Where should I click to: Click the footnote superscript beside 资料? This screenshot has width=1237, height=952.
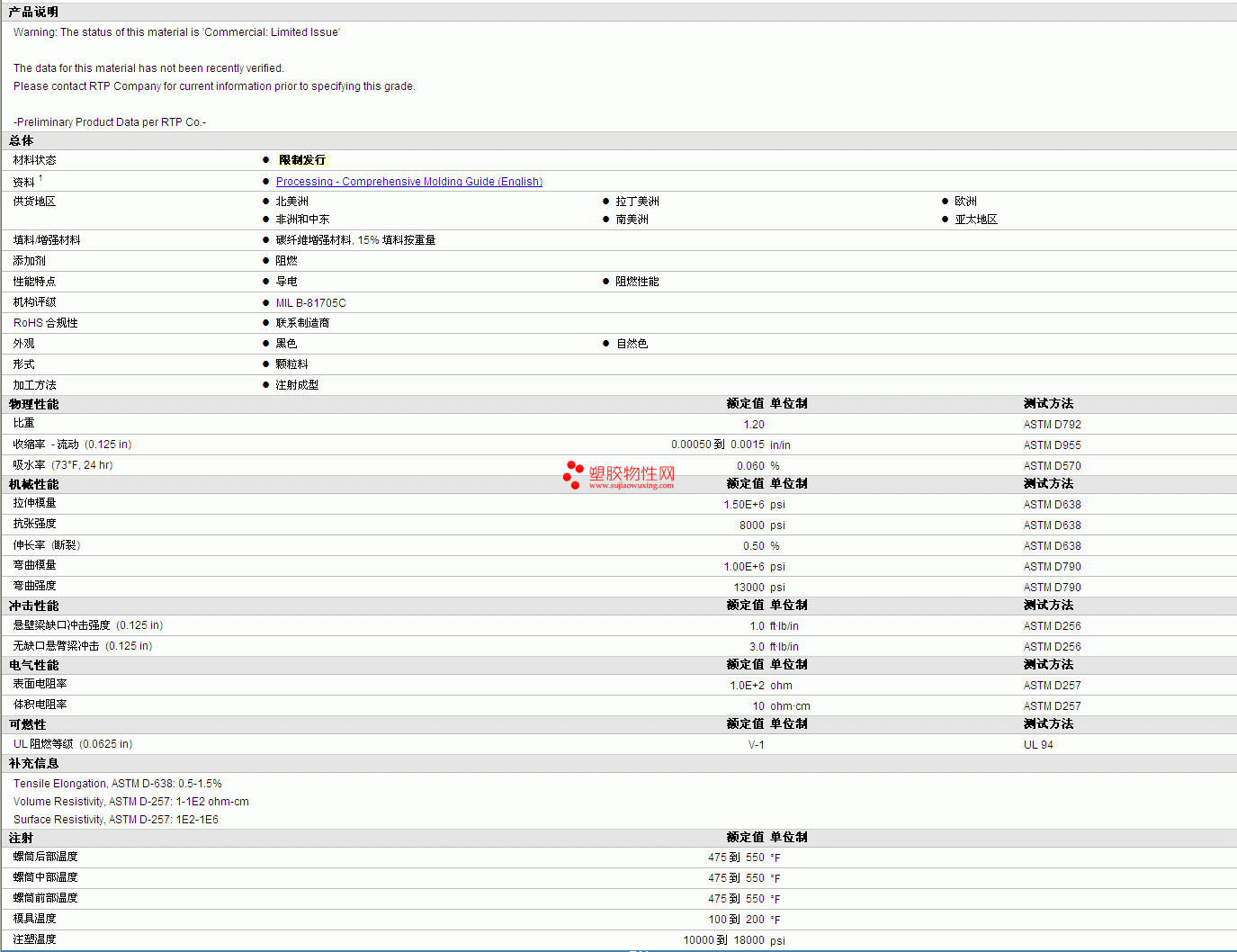[40, 178]
